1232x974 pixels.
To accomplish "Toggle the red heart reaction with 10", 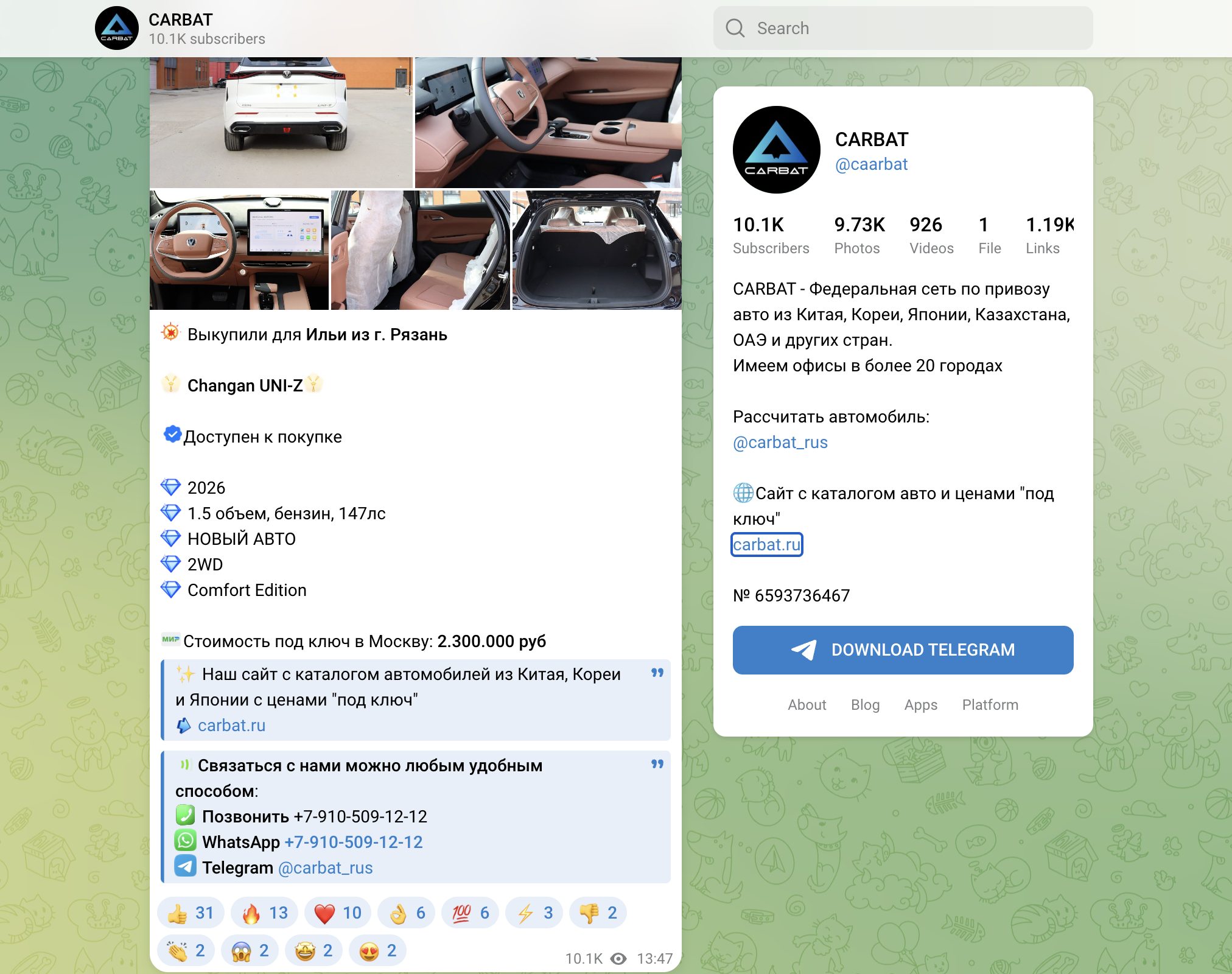I will coord(338,913).
